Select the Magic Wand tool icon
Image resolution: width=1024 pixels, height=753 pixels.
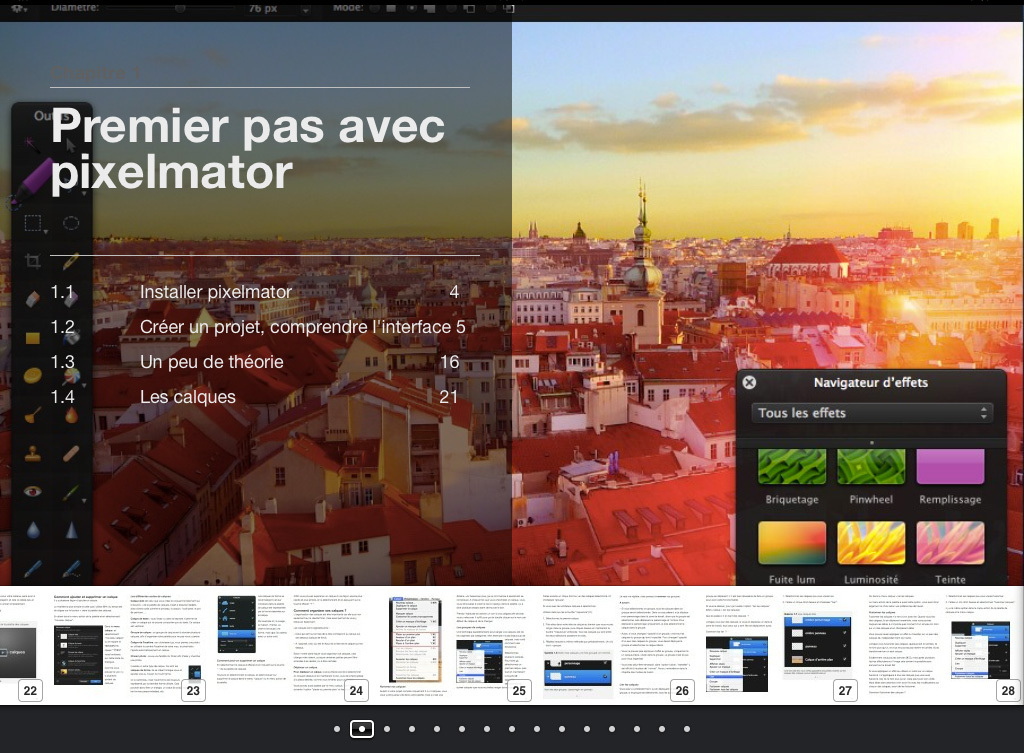pos(31,144)
